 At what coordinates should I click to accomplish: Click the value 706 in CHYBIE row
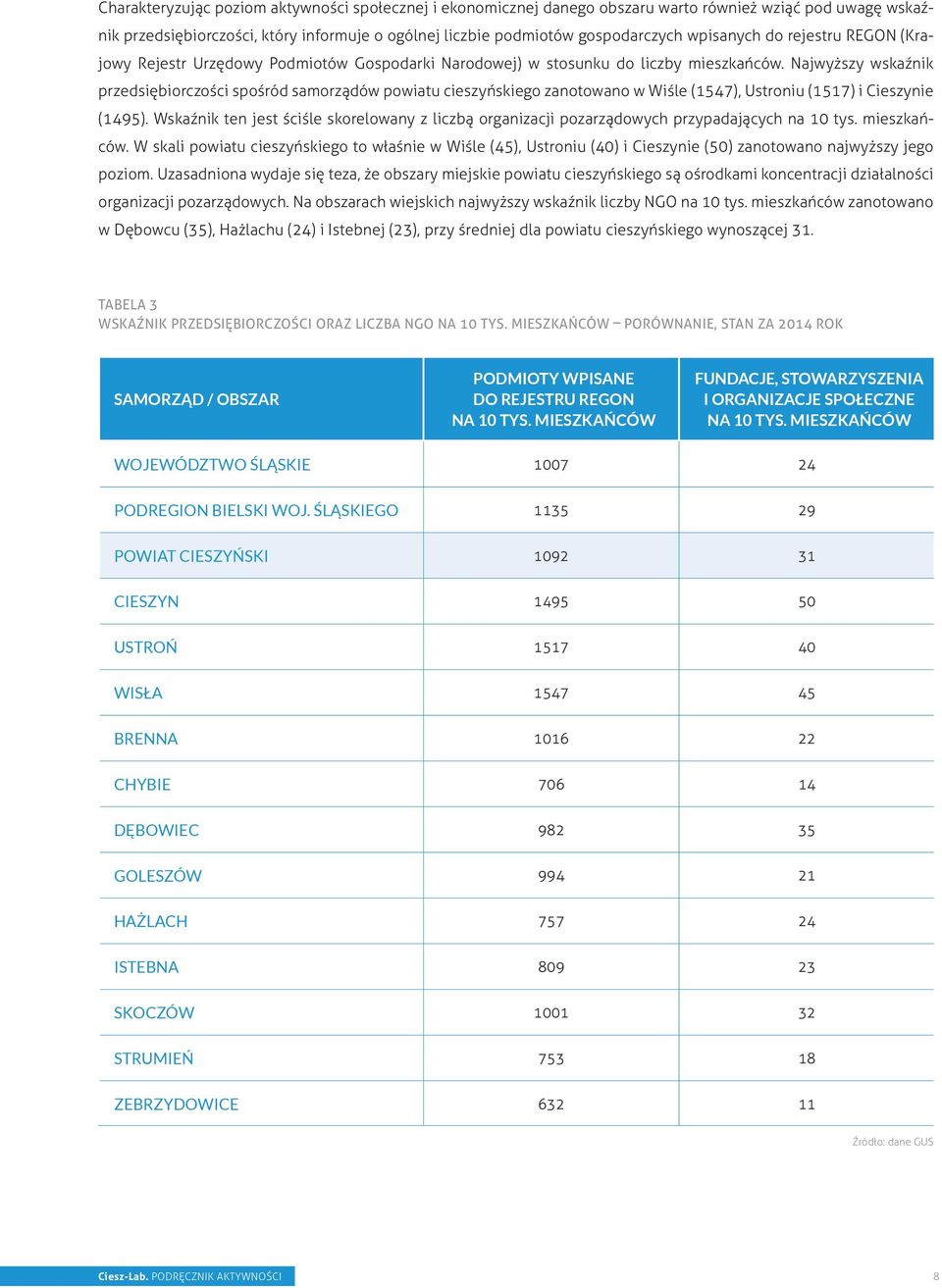coord(551,785)
